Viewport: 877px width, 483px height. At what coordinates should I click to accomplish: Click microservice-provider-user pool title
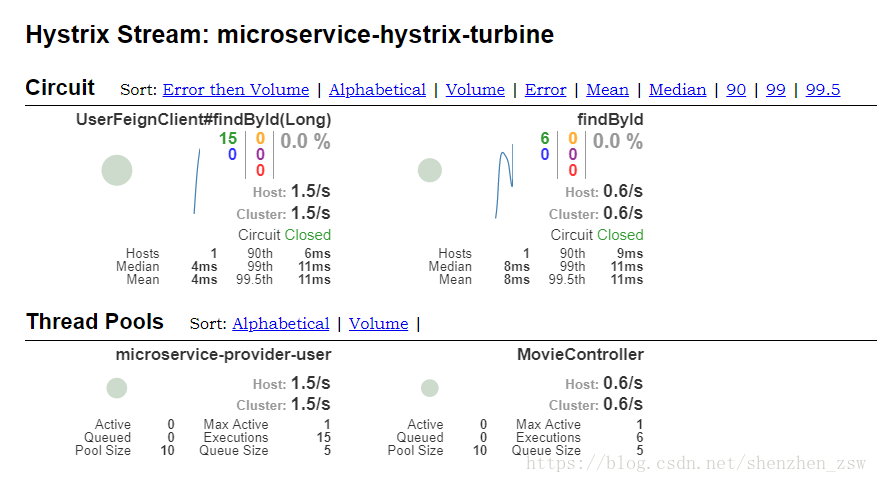coord(223,354)
